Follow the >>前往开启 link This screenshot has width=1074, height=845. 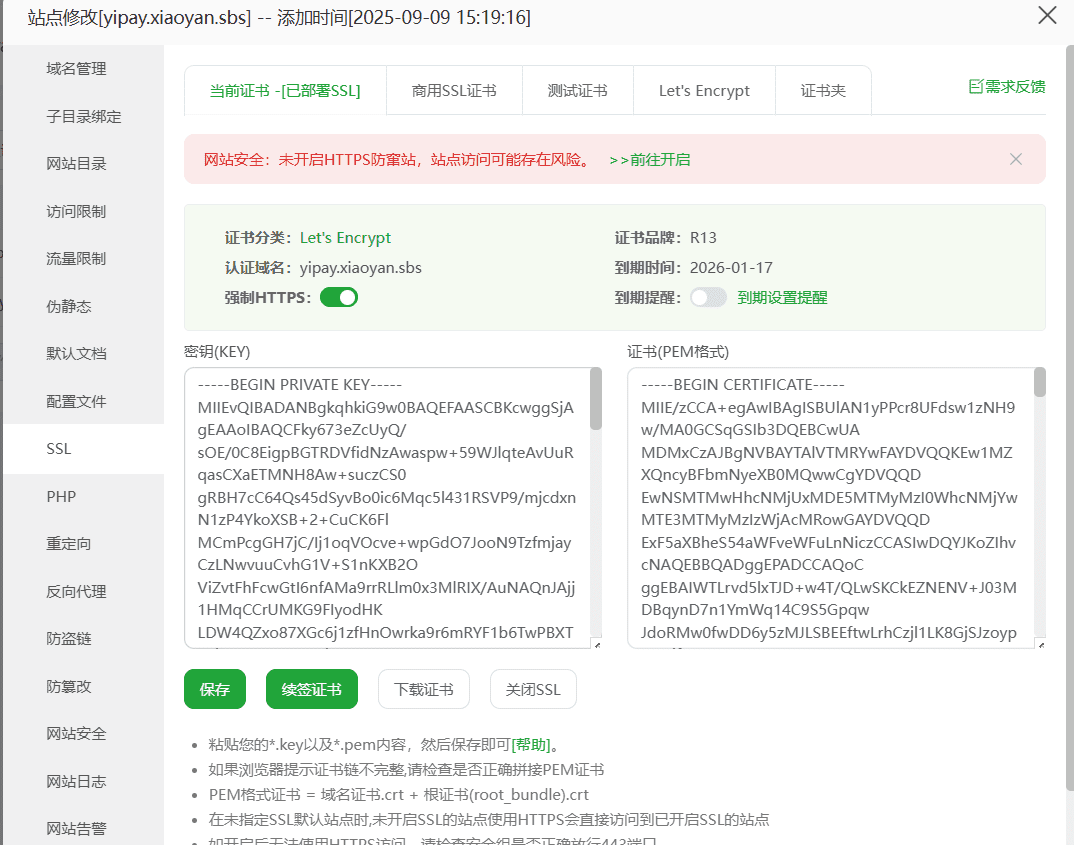click(649, 160)
